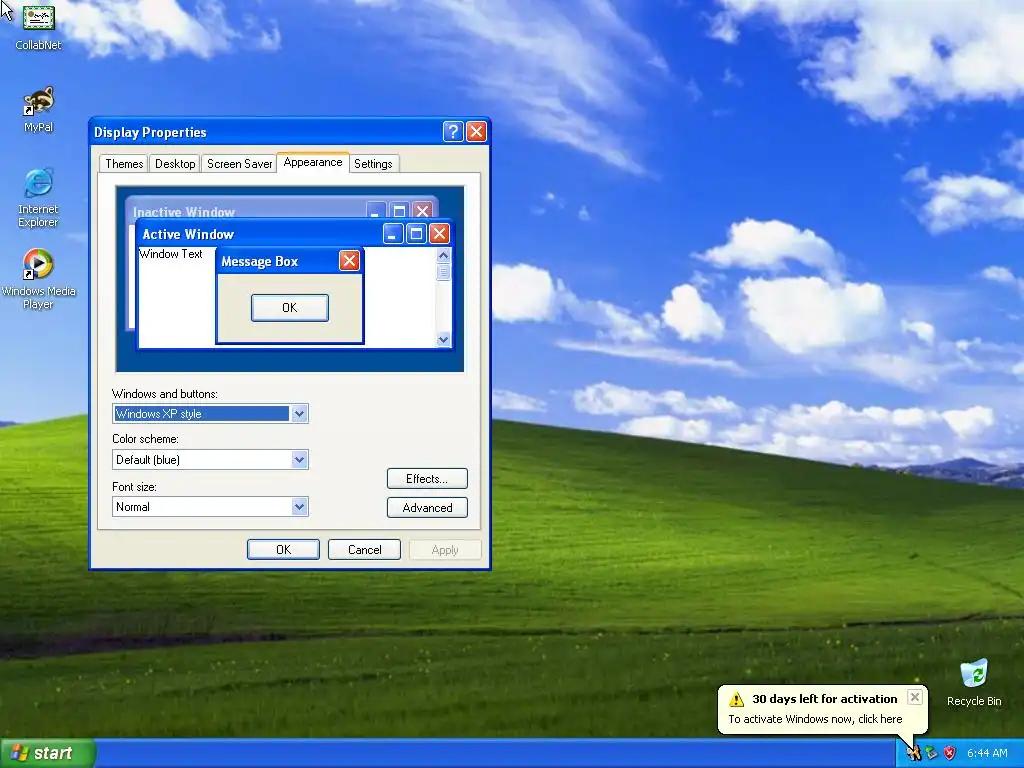Click the help question mark button
The image size is (1024, 768).
(x=453, y=131)
